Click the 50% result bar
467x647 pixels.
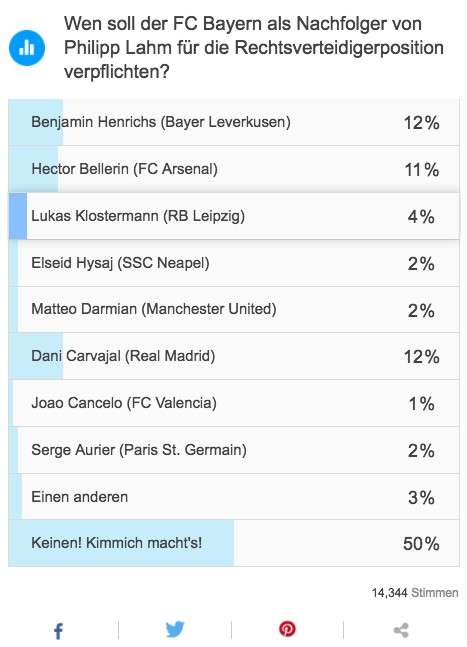[x=121, y=543]
